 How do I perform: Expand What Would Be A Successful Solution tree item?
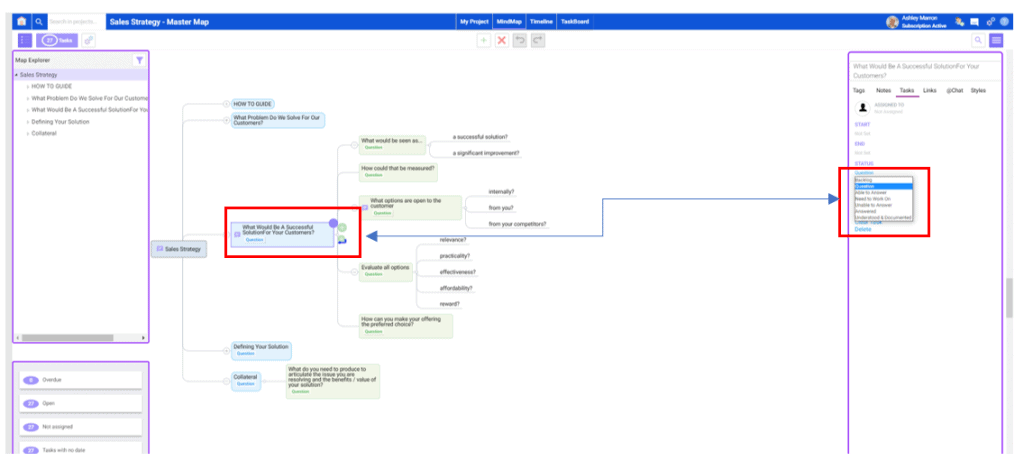pos(27,110)
